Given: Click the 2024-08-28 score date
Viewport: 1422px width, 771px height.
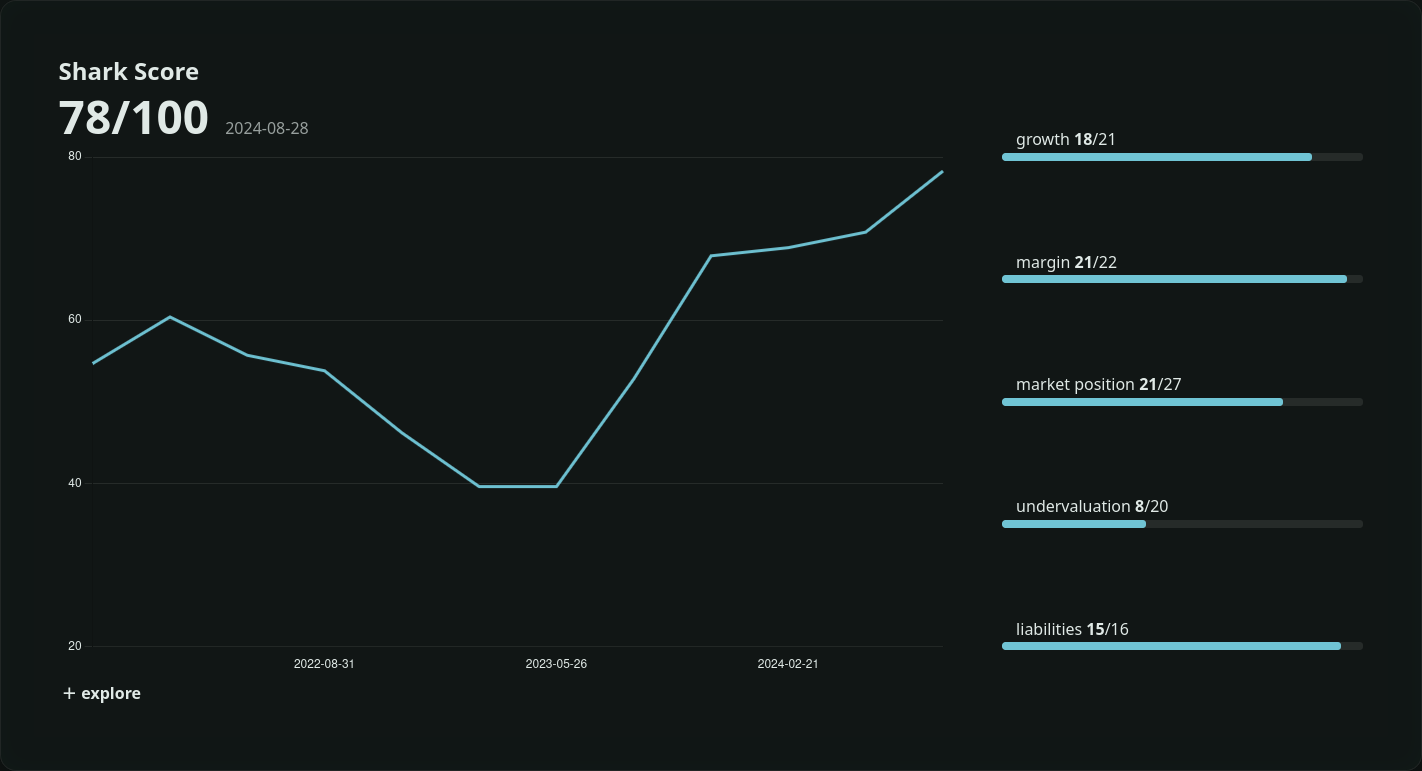Looking at the screenshot, I should (x=266, y=128).
